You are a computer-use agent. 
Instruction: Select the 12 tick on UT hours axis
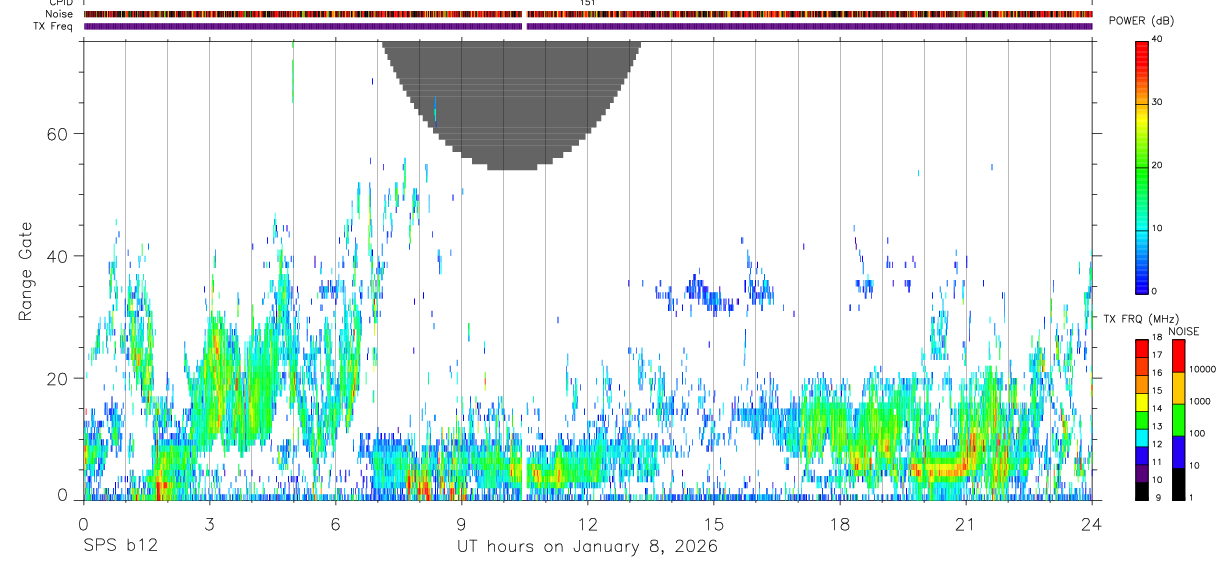[587, 524]
